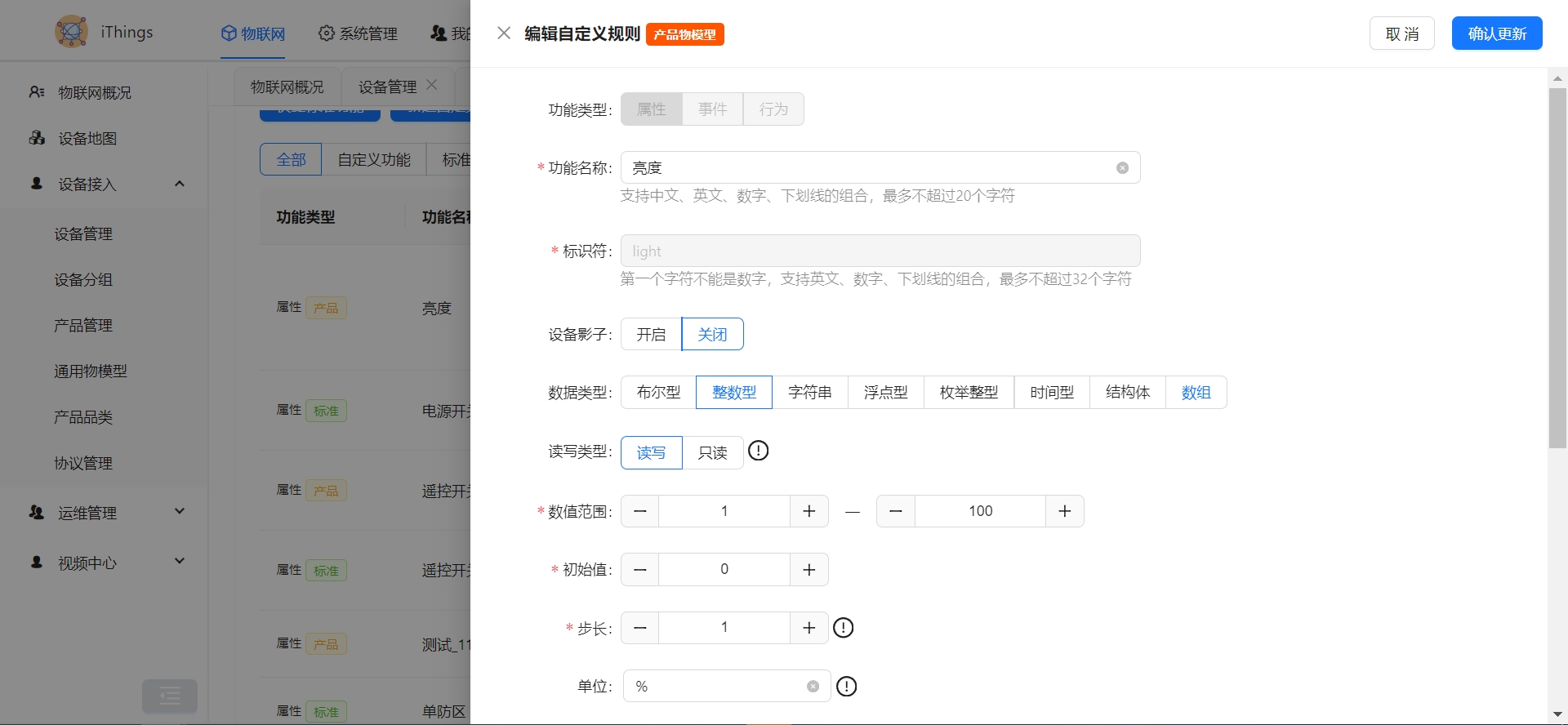Expand the 运维管理 sidebar menu
The width and height of the screenshot is (1568, 725).
click(x=180, y=513)
